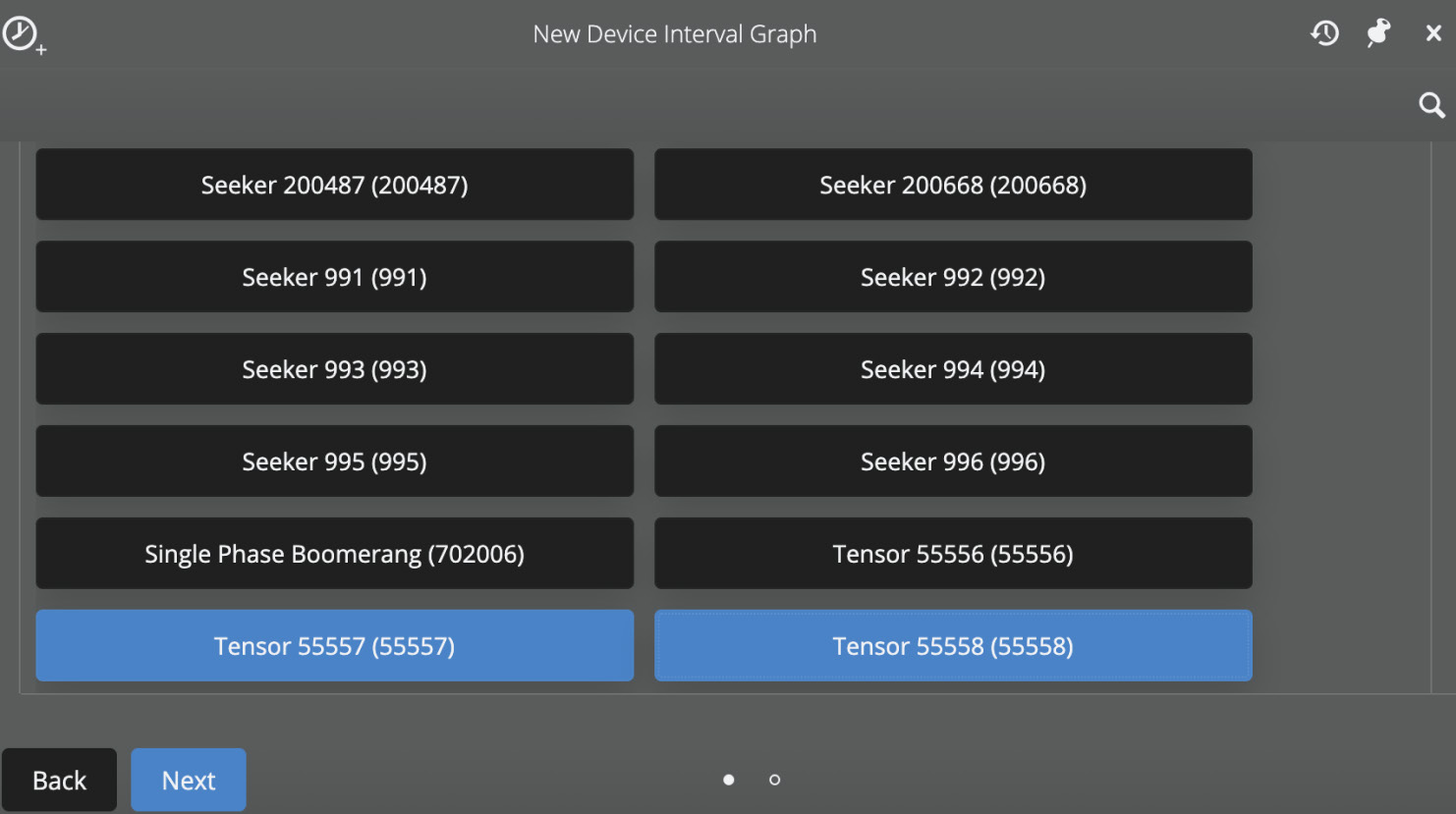Select the Seeker 200668 device
The width and height of the screenshot is (1456, 814).
pyautogui.click(x=952, y=185)
